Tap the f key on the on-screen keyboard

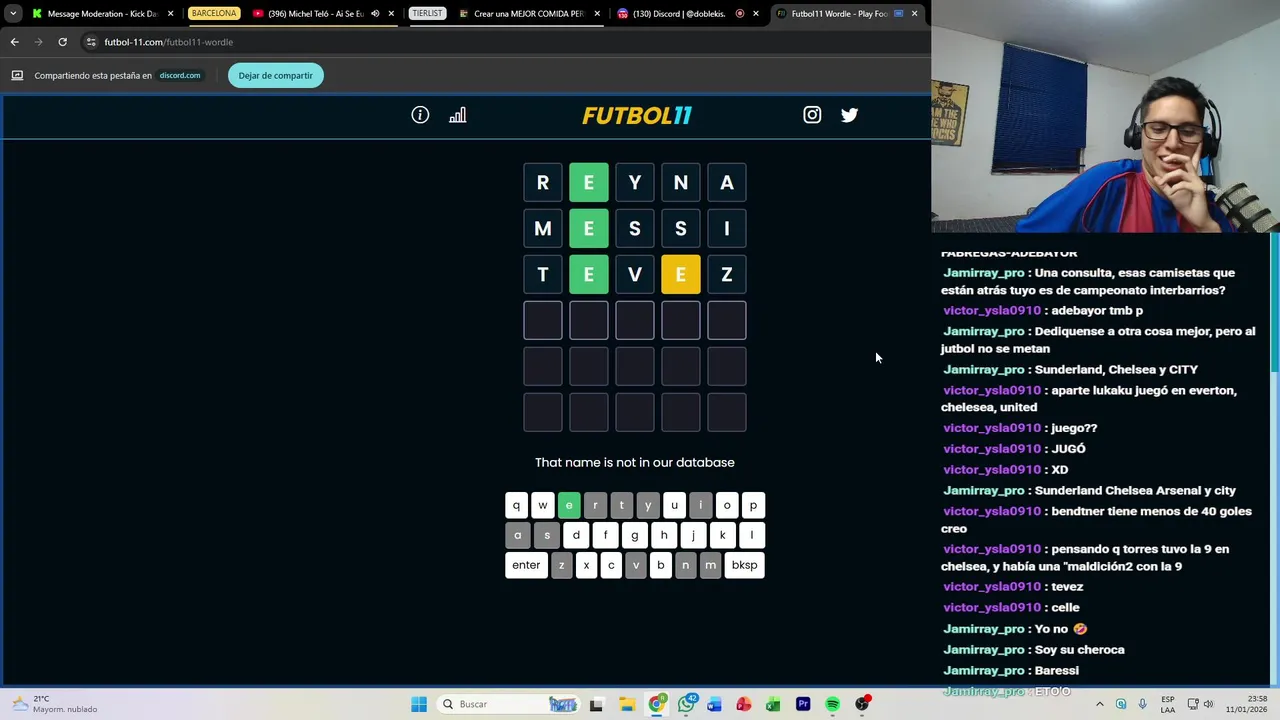tap(605, 535)
